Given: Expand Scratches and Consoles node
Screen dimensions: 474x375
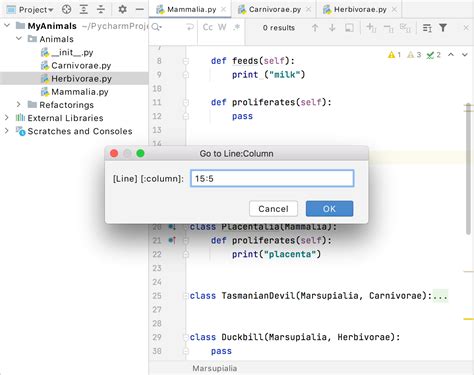Looking at the screenshot, I should [6, 131].
